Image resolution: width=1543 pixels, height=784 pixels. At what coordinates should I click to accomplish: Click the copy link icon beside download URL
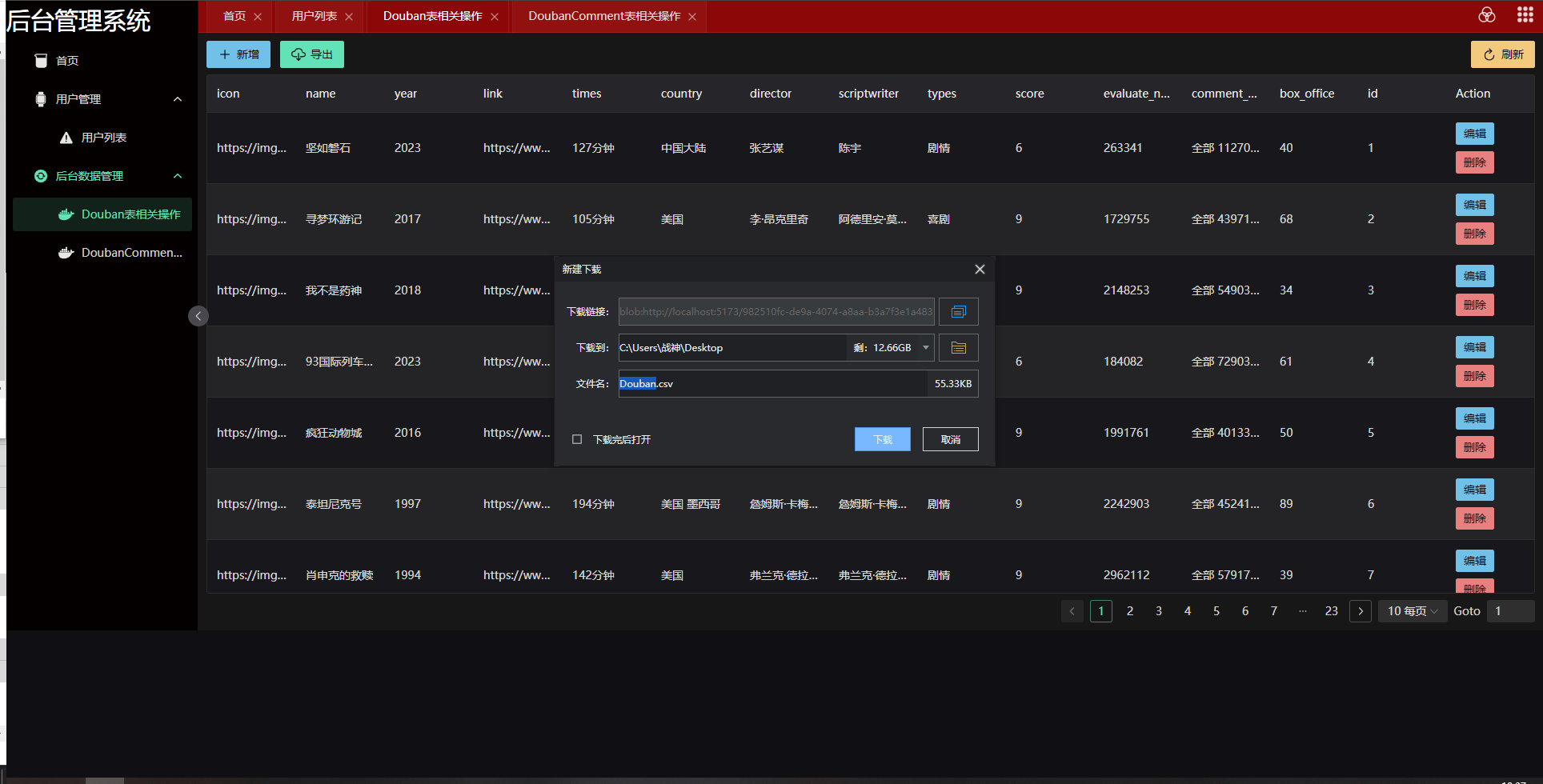pyautogui.click(x=958, y=312)
